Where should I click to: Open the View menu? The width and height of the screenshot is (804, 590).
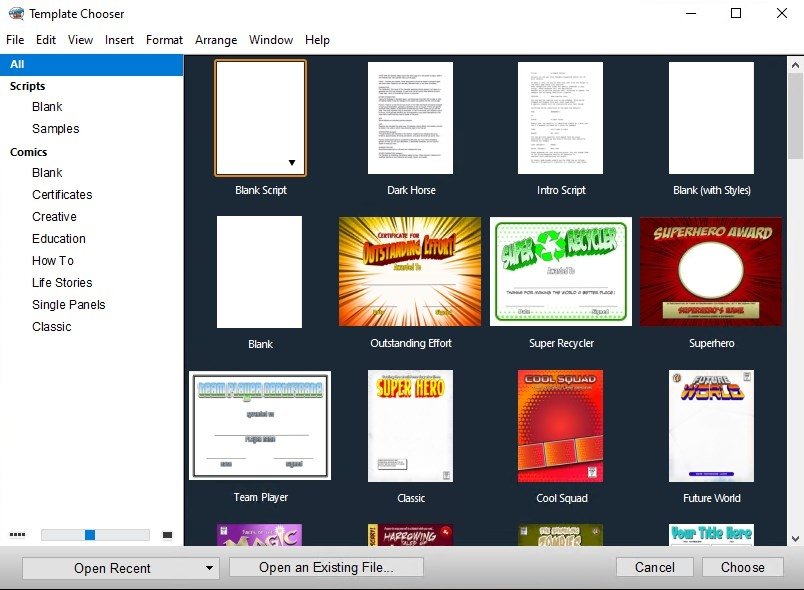[81, 40]
